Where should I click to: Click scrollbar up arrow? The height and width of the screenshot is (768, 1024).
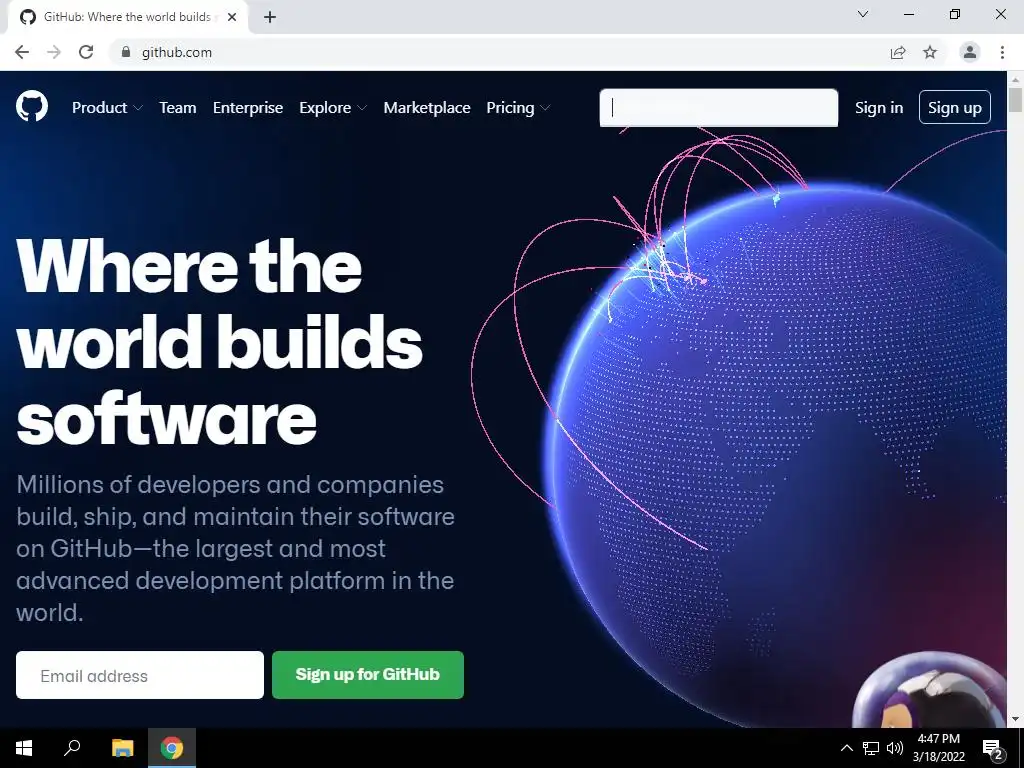[1015, 79]
